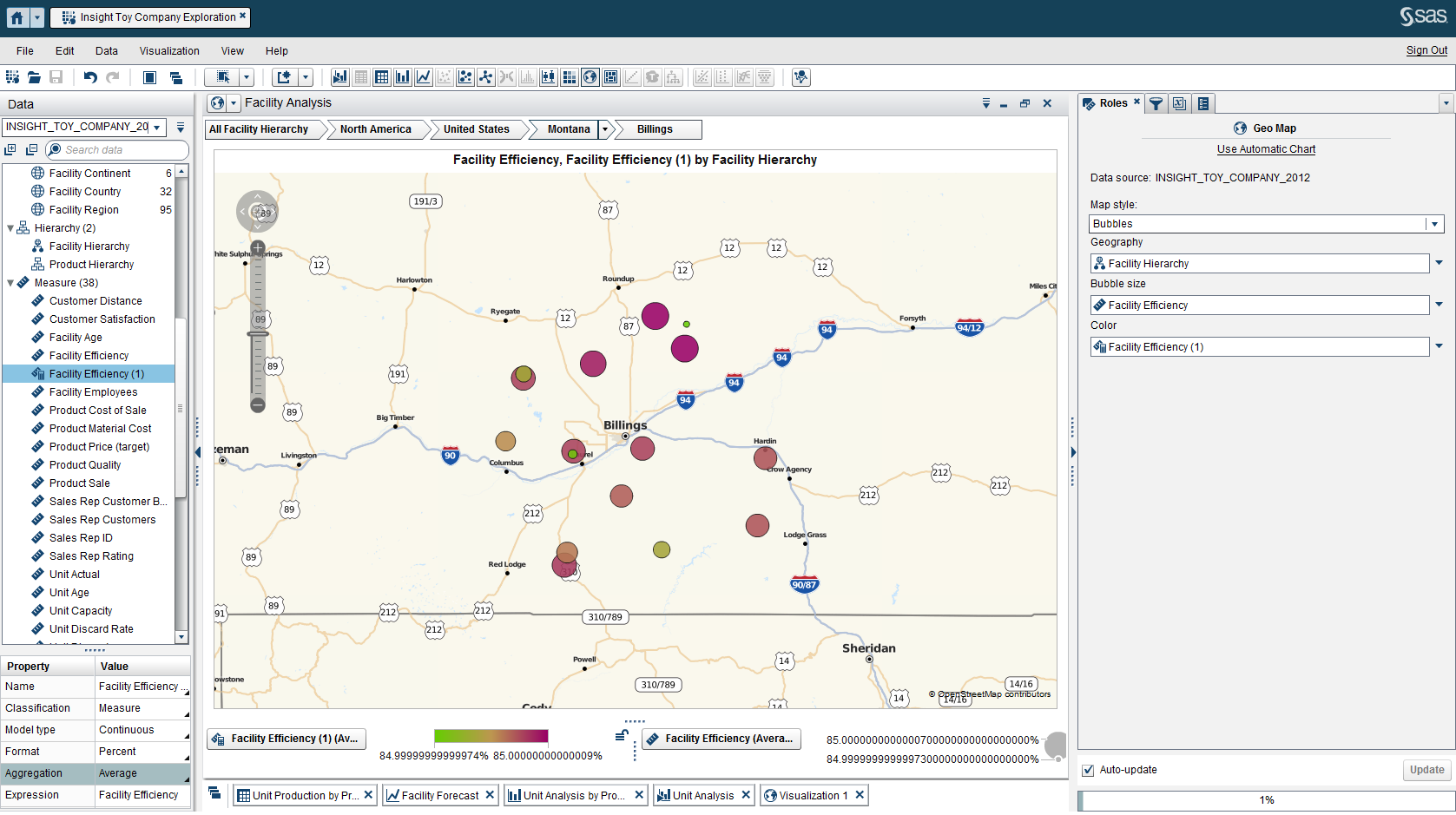
Task: Switch to the Facility Forecast tab
Action: 438,794
